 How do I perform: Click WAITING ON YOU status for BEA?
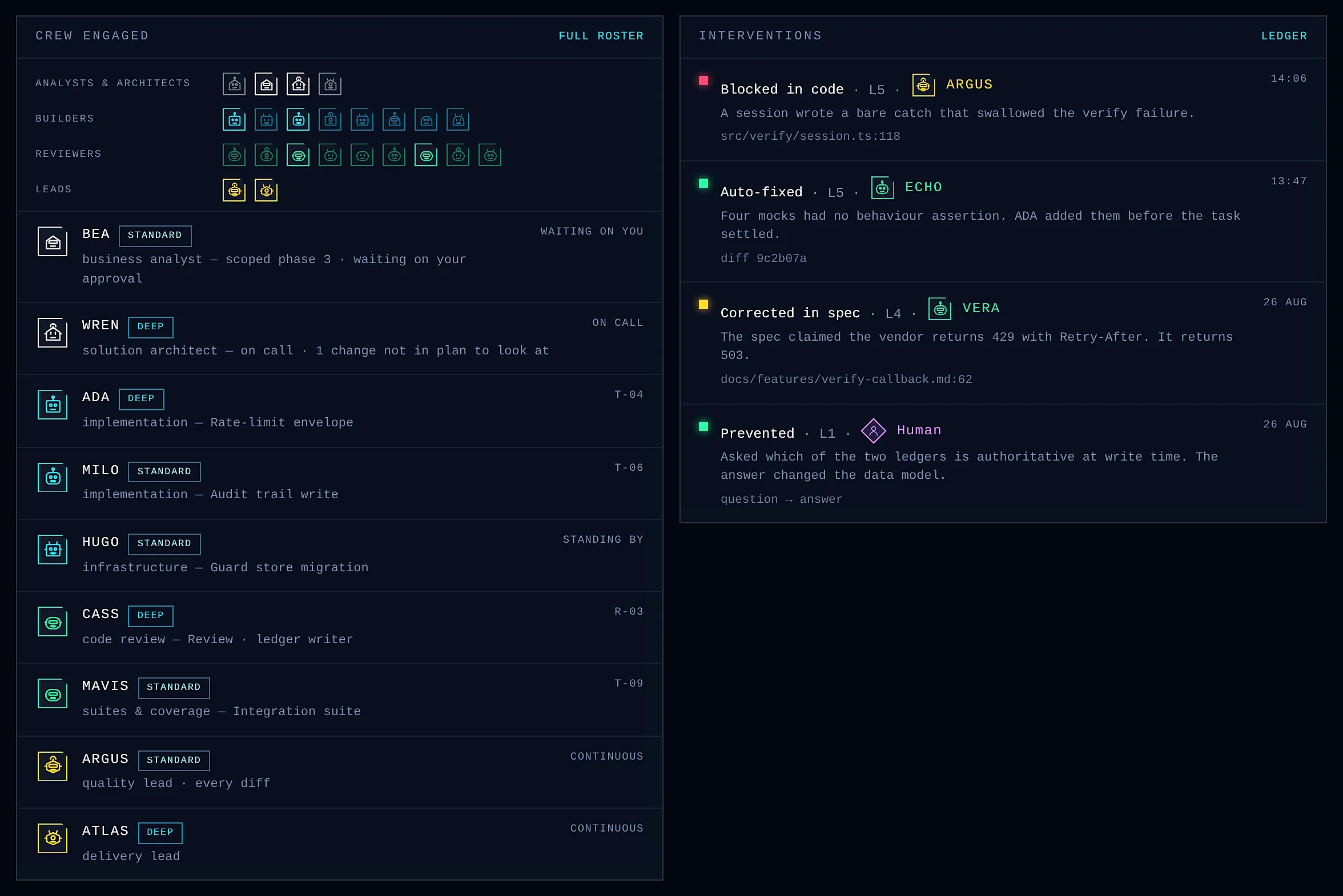coord(592,232)
